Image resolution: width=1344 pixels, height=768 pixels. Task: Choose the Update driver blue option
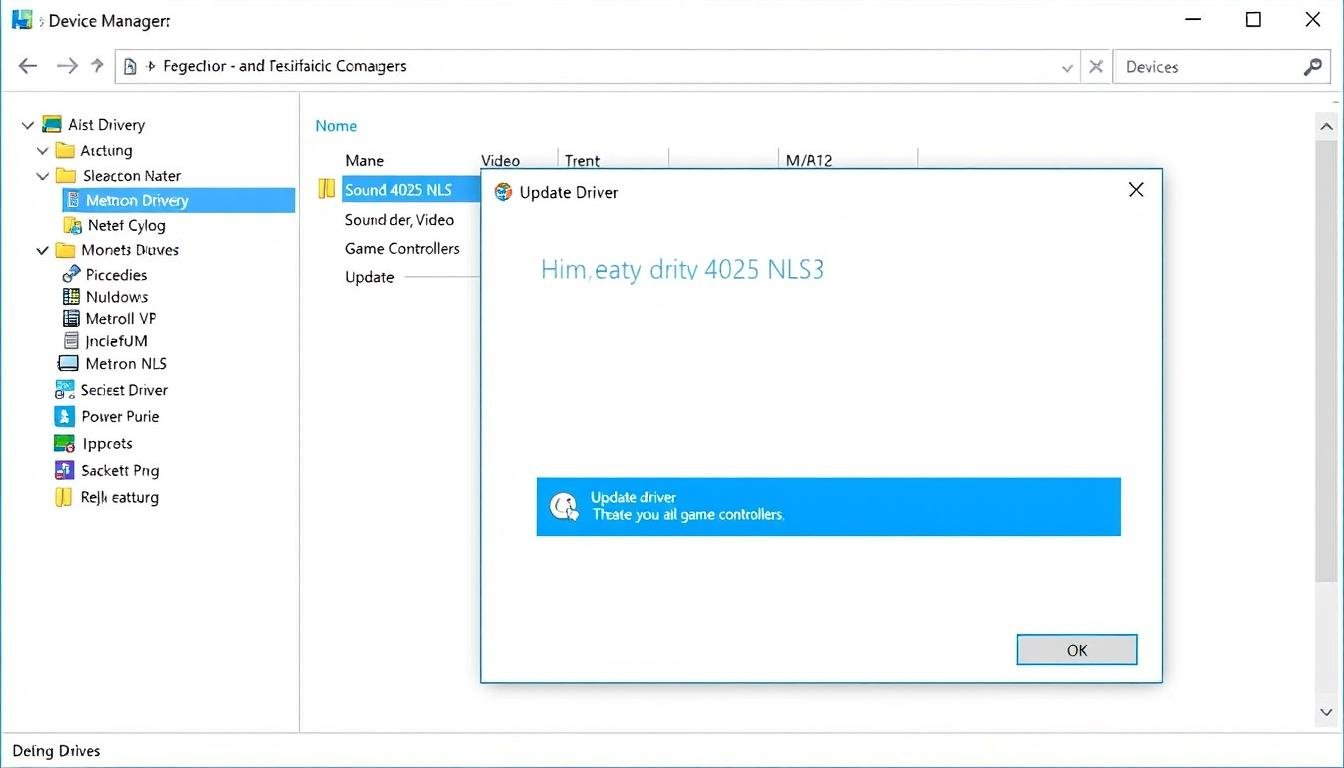pos(828,507)
